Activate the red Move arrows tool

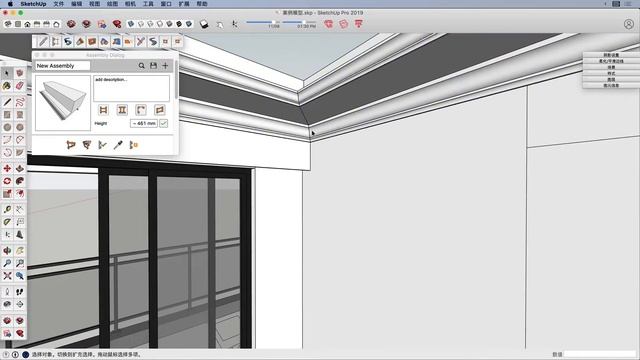(x=7, y=168)
